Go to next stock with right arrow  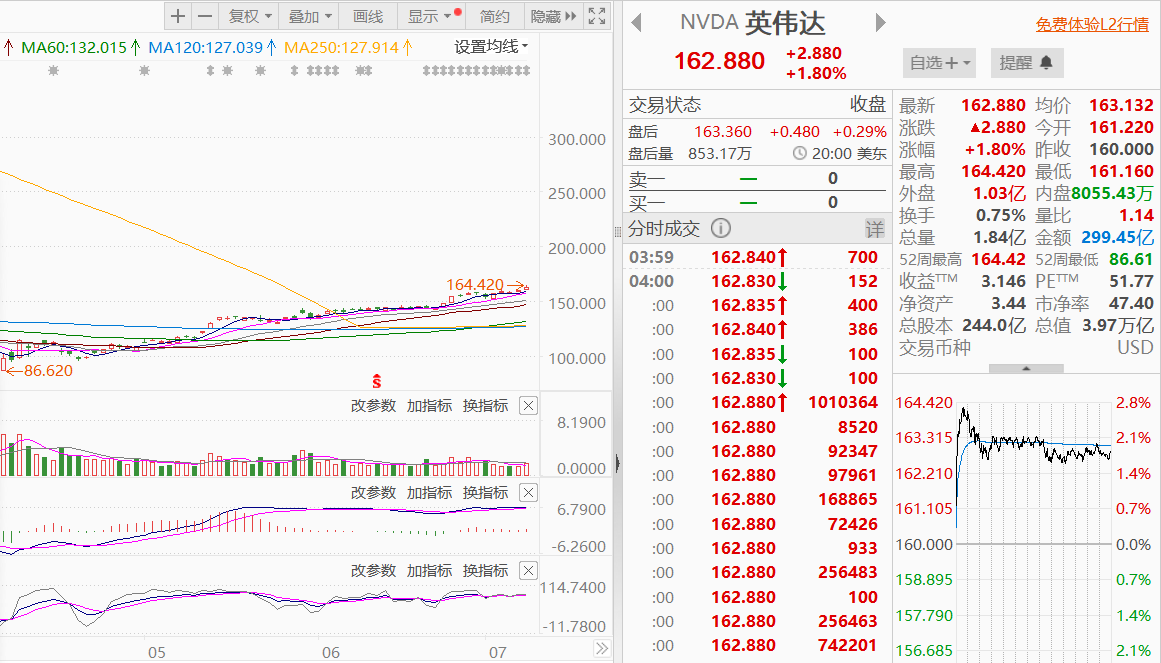point(880,22)
